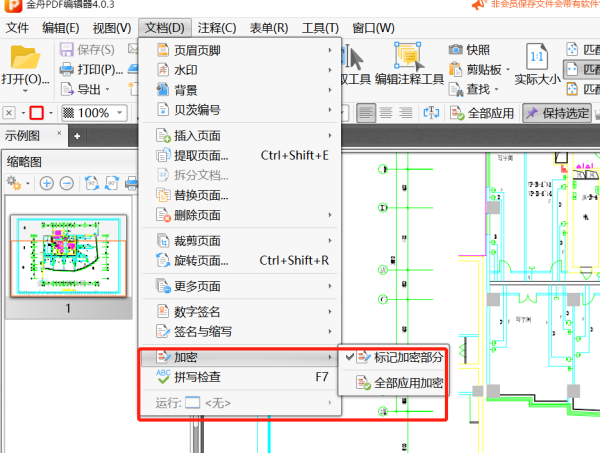The width and height of the screenshot is (600, 453).
Task: Click the red outline color swatch
Action: click(x=36, y=113)
